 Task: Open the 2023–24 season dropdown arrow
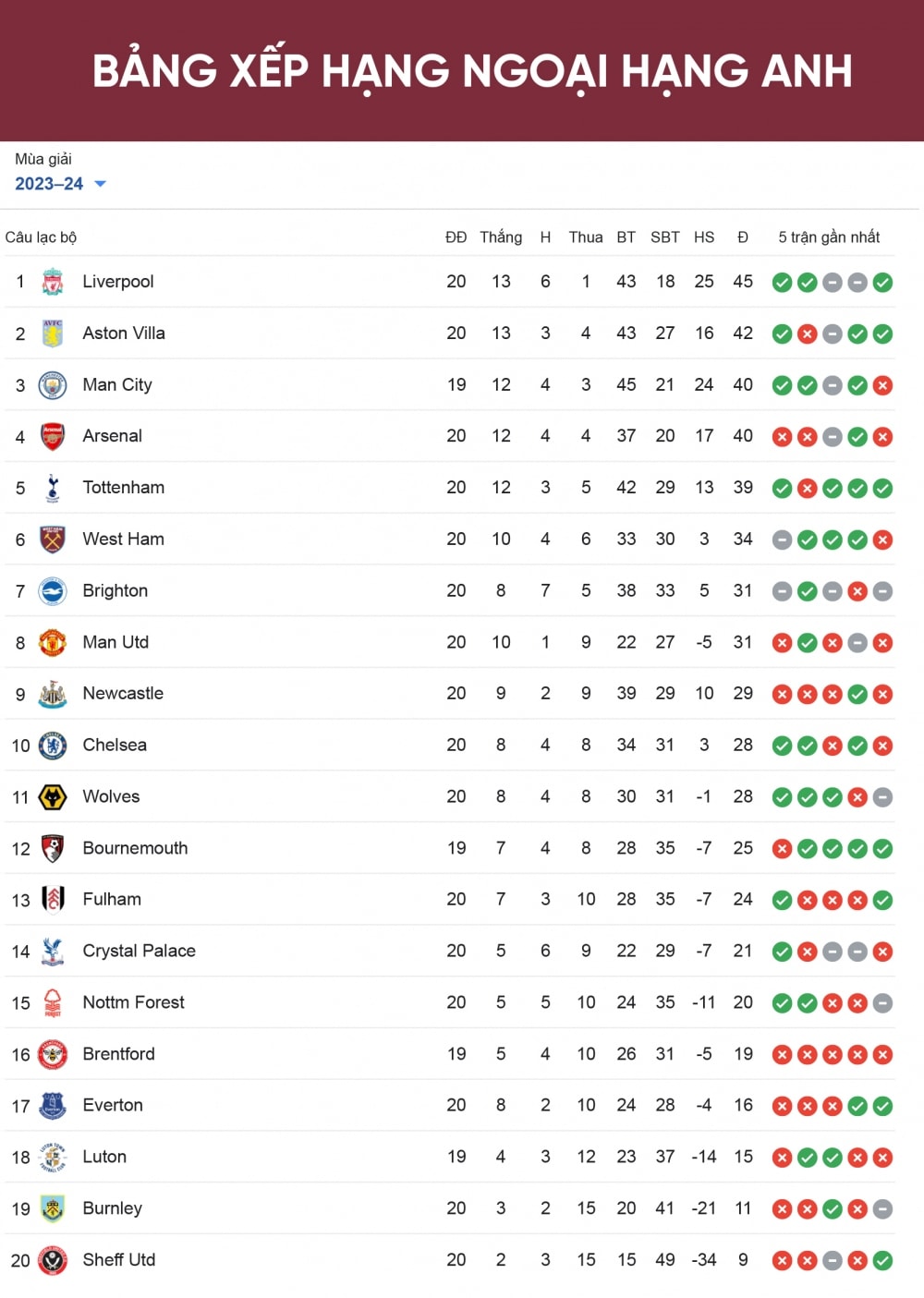click(100, 184)
